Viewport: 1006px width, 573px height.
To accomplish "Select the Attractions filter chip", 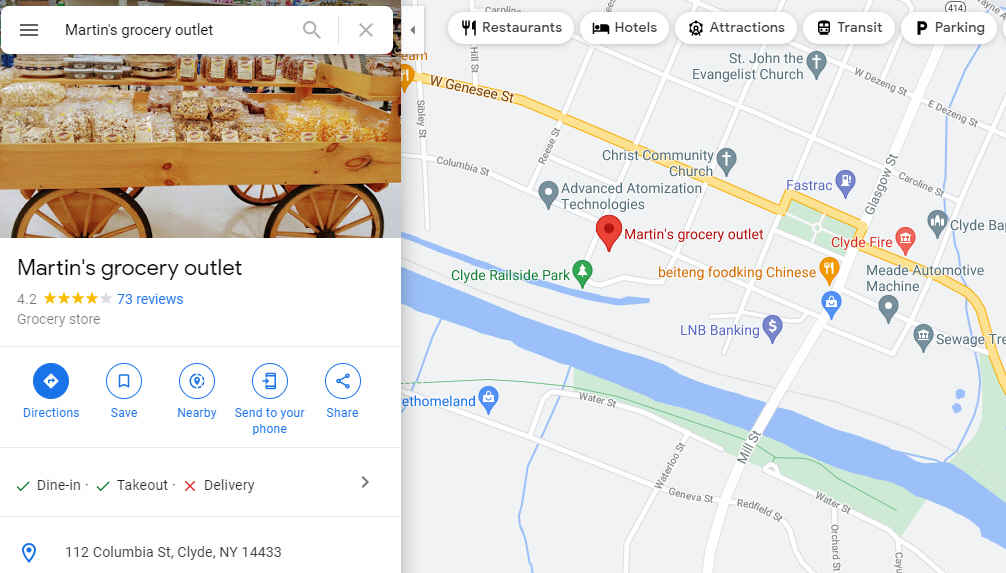I will click(x=736, y=28).
